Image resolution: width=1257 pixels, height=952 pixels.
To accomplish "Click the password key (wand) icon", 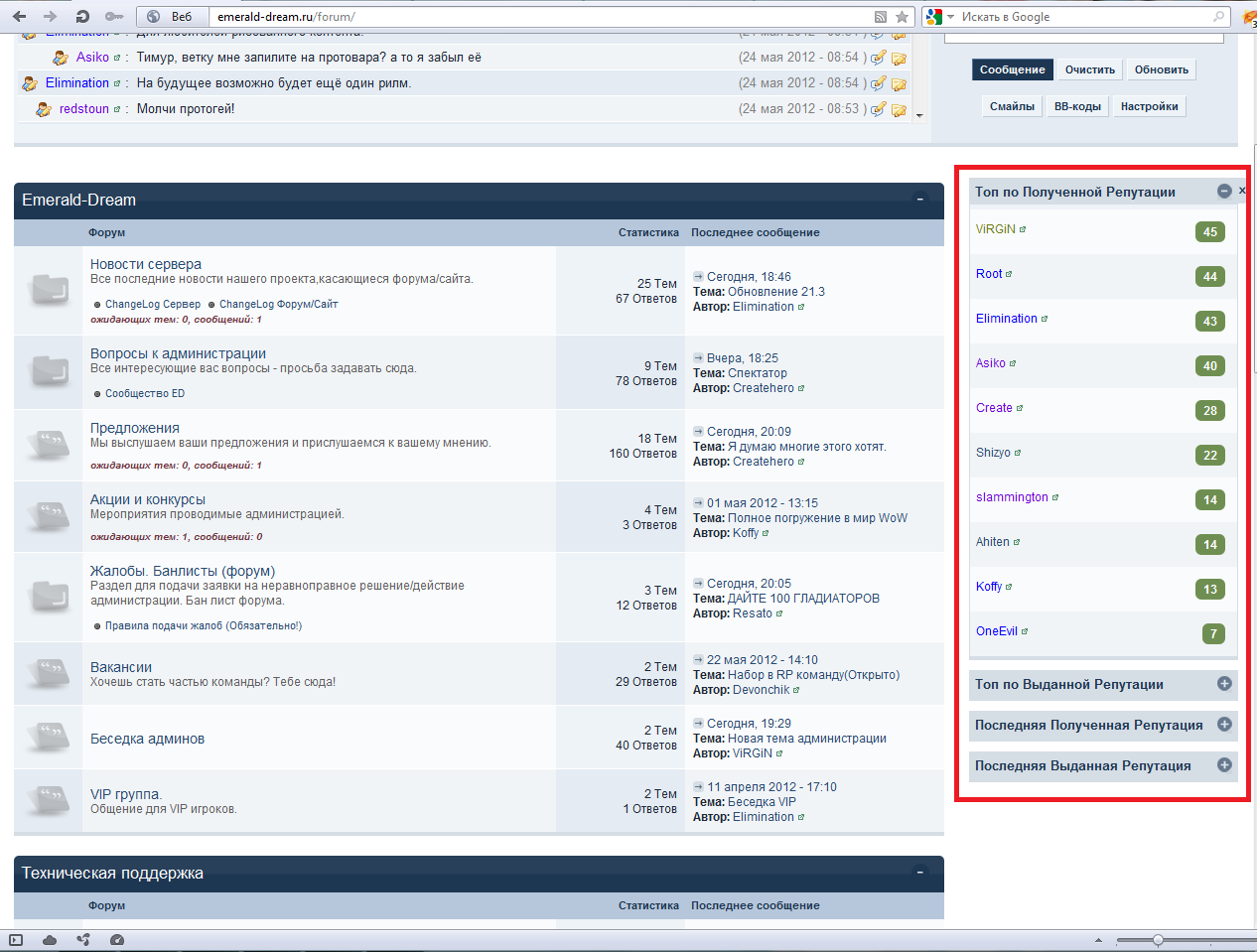I will click(114, 17).
